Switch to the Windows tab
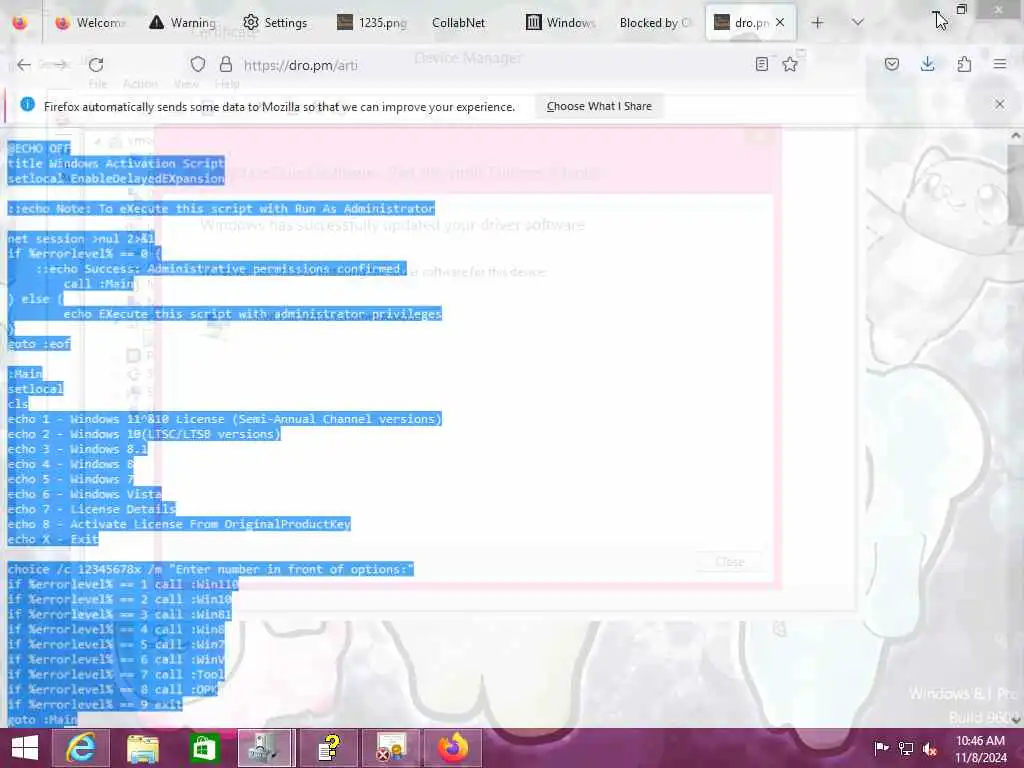The width and height of the screenshot is (1024, 768). click(x=561, y=23)
